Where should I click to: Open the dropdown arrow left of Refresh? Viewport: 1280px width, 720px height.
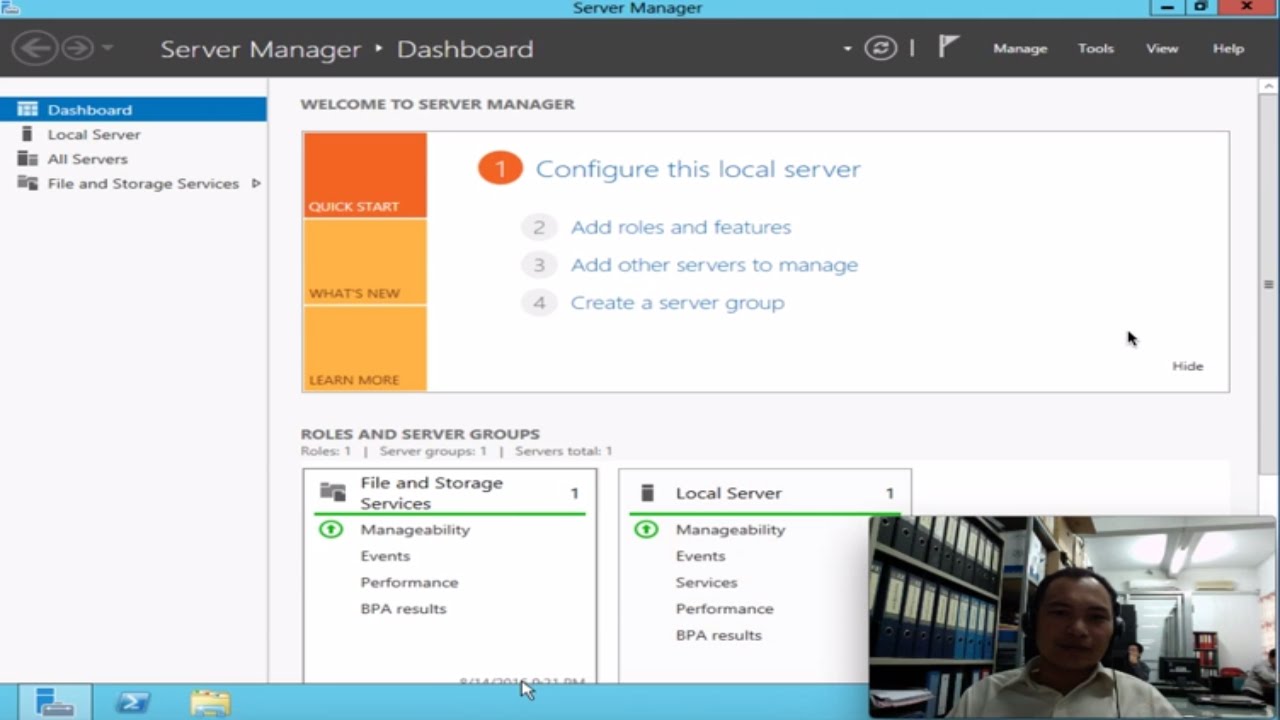(847, 48)
